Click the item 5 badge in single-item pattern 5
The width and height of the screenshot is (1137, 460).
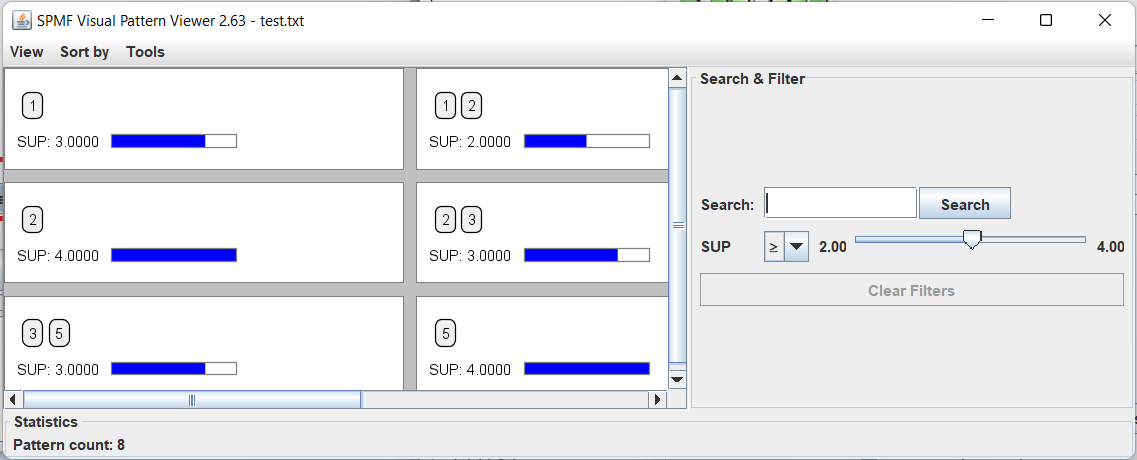[445, 334]
